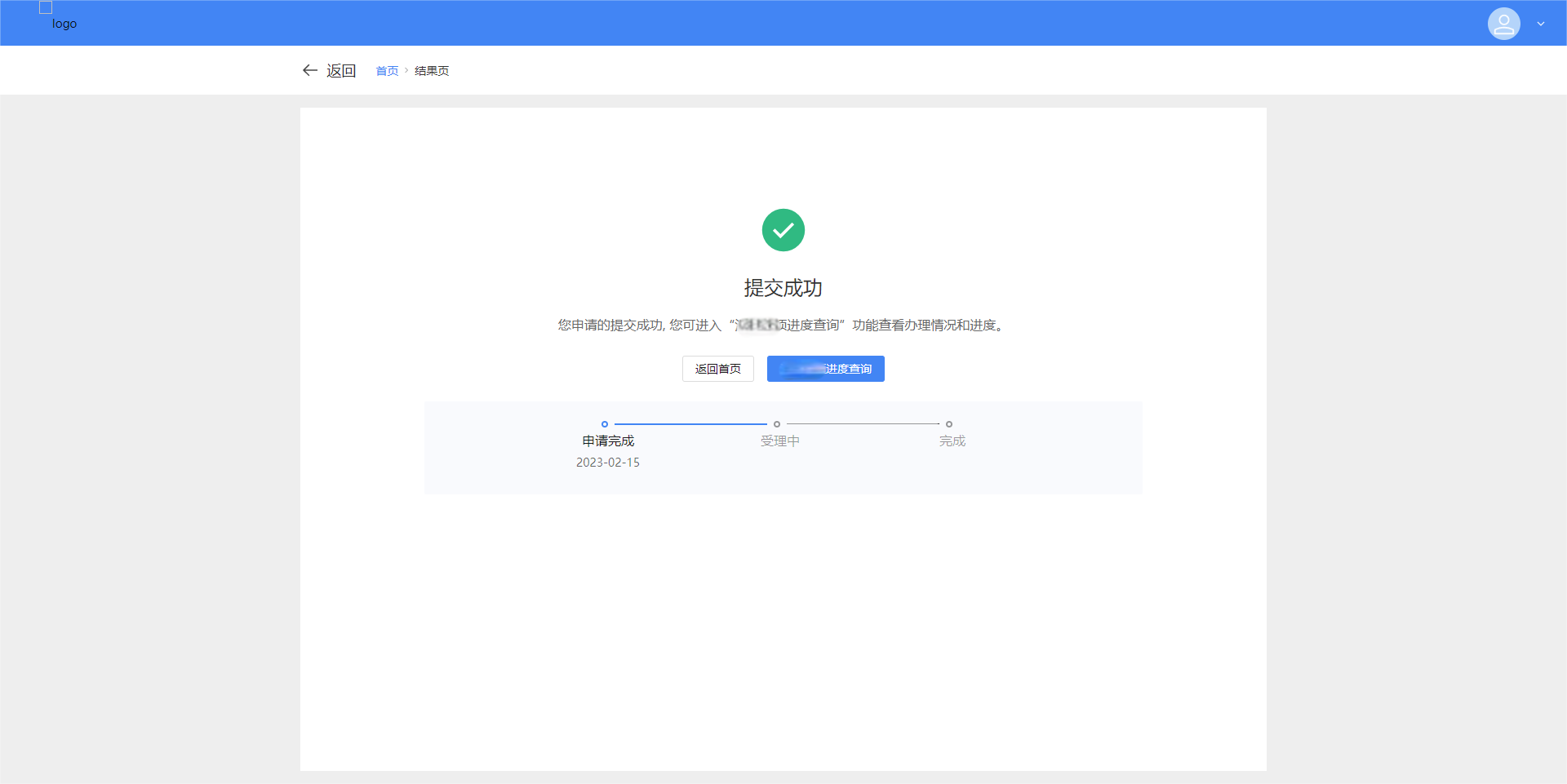Click the 受理中 step dot
The image size is (1567, 784).
(x=777, y=424)
